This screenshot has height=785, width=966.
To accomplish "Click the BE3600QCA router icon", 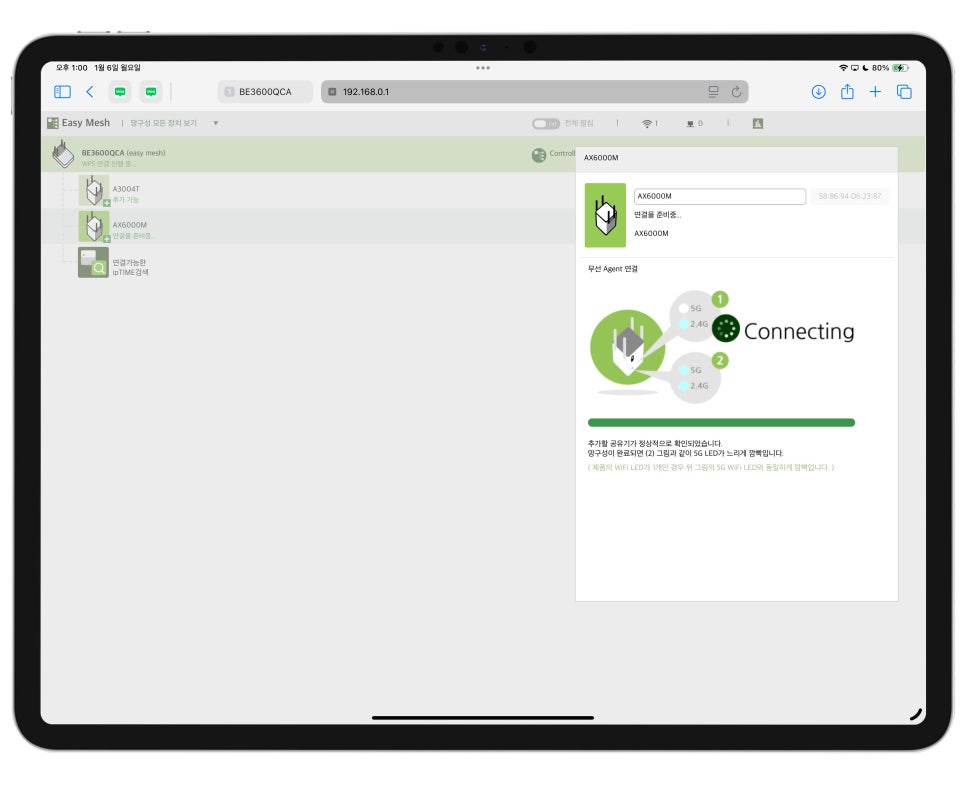I will click(63, 154).
